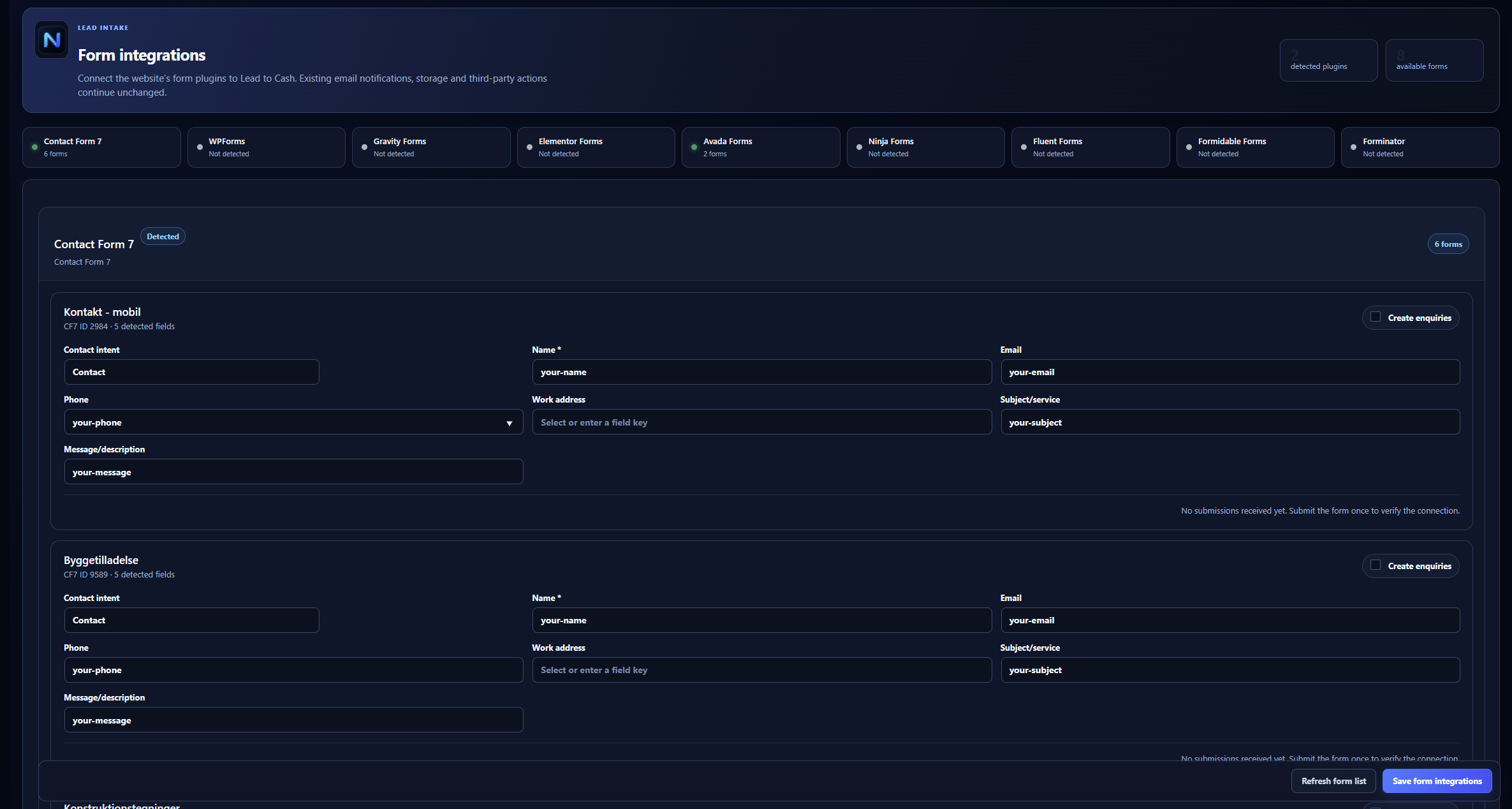Click Message/description field in Byggetilladelse
The height and width of the screenshot is (809, 1512).
tap(293, 720)
